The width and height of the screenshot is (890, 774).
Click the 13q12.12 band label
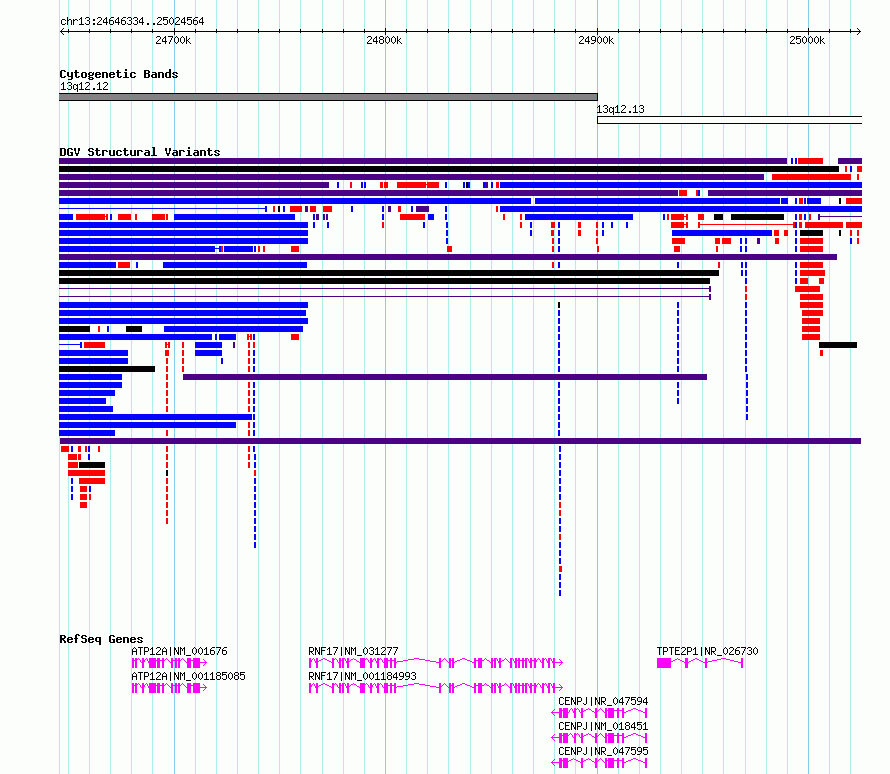(x=84, y=86)
